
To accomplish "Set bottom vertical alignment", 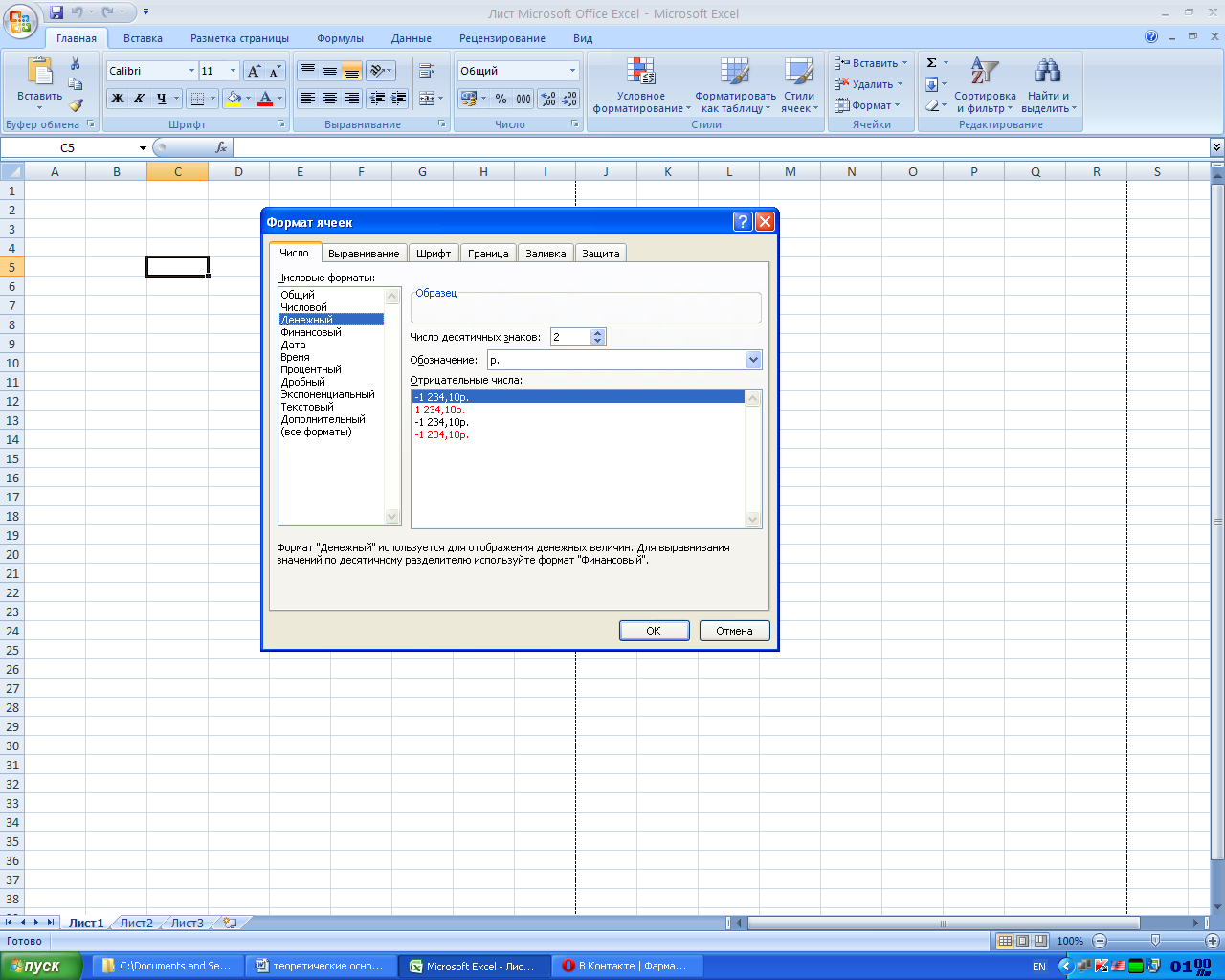I will 352,71.
